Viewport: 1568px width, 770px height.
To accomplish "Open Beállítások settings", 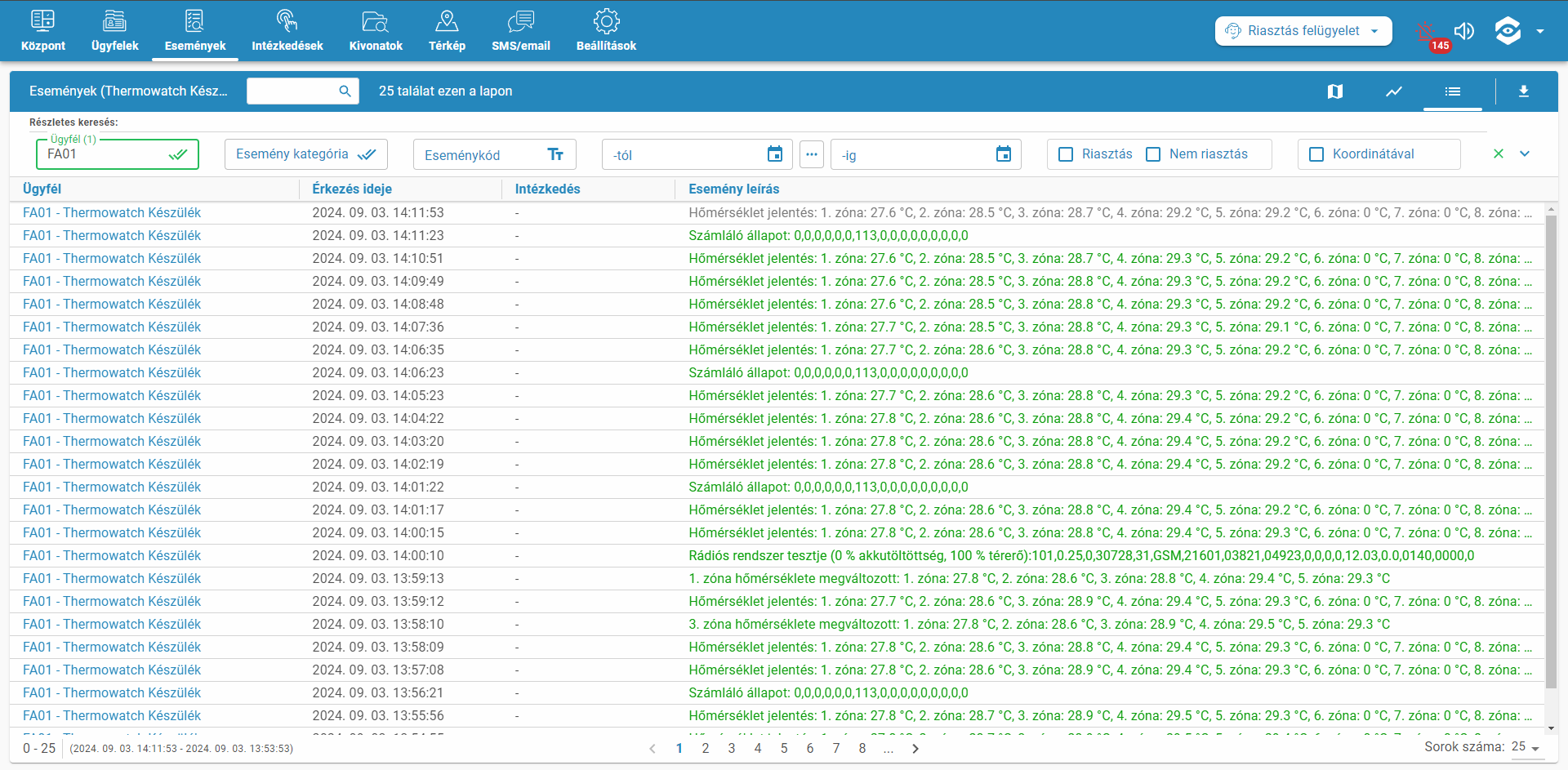I will click(606, 31).
